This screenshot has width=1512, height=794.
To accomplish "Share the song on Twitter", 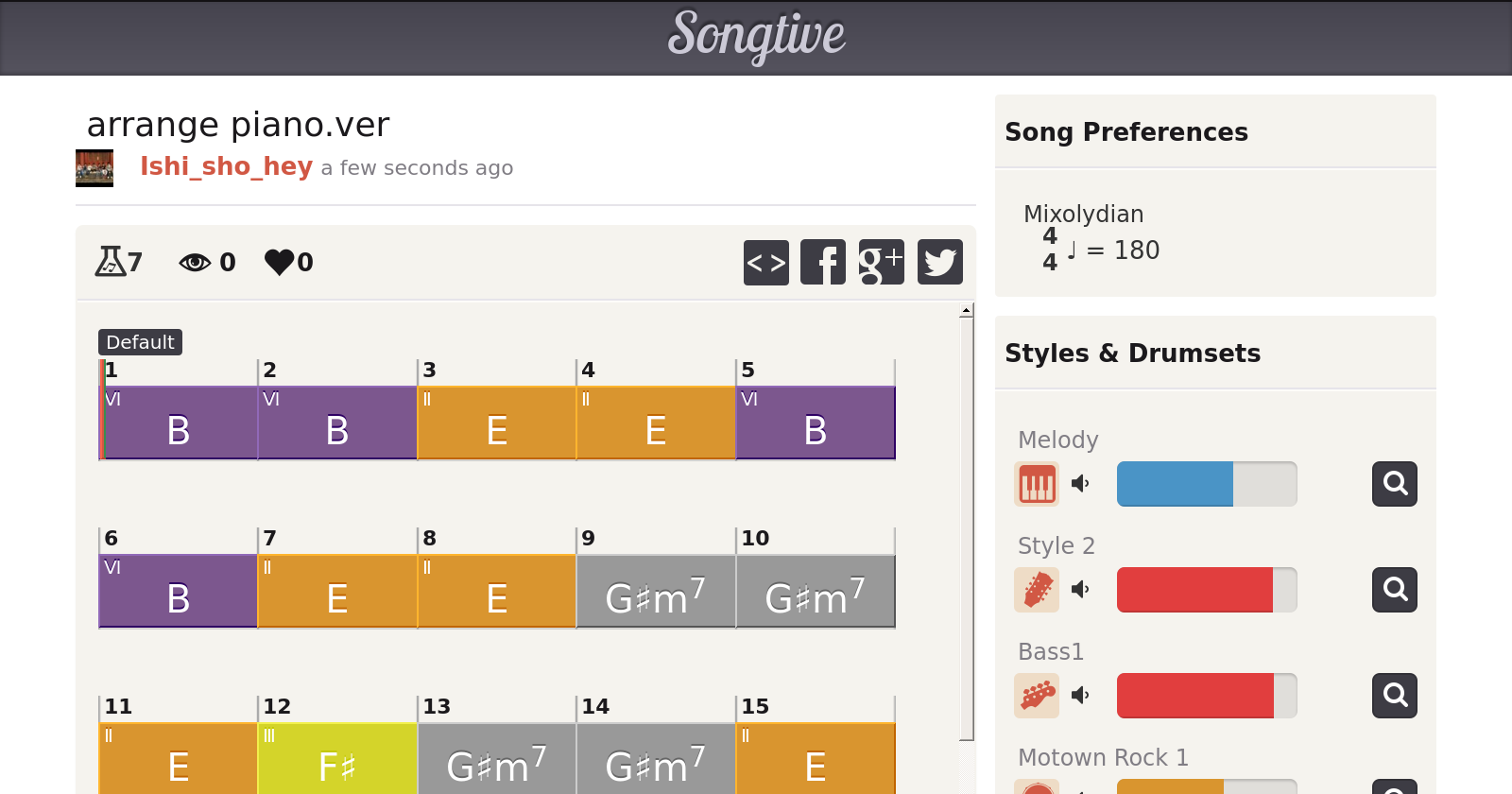I will pos(939,262).
